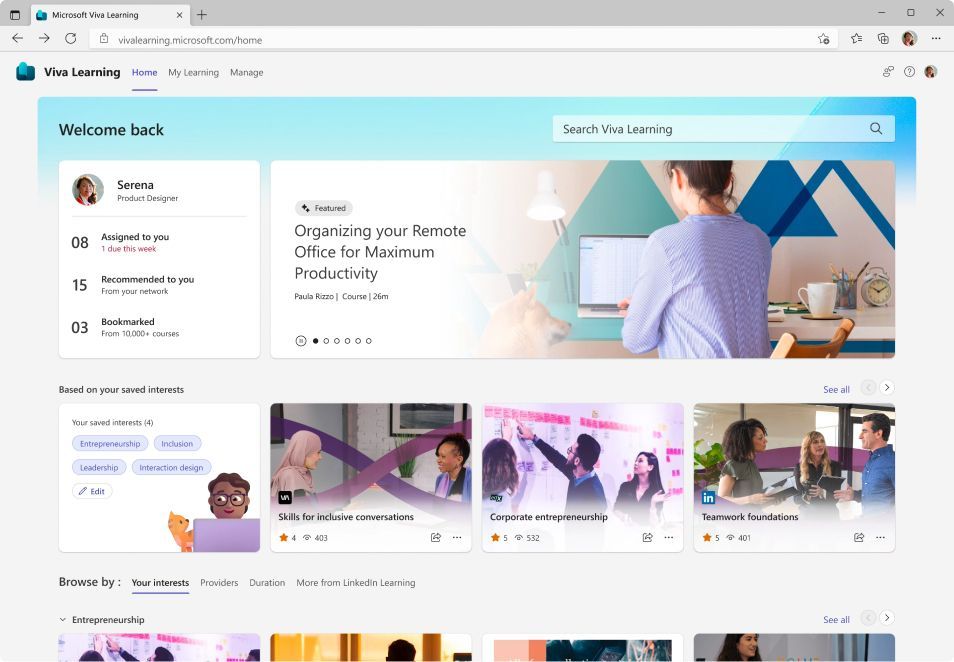954x662 pixels.
Task: Open More from LinkedIn Learning tab
Action: point(356,582)
